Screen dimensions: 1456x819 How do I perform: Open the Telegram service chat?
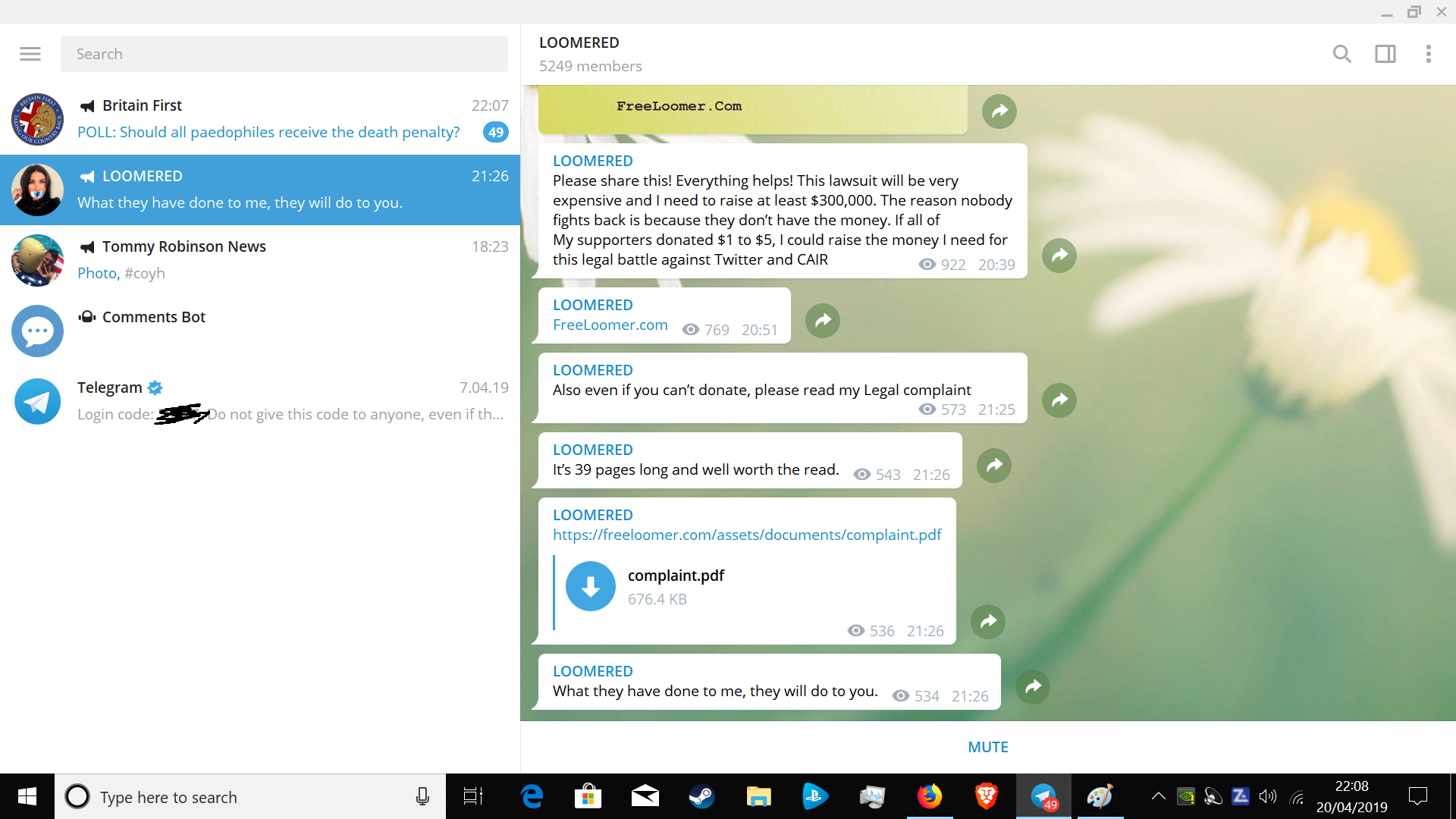click(260, 401)
